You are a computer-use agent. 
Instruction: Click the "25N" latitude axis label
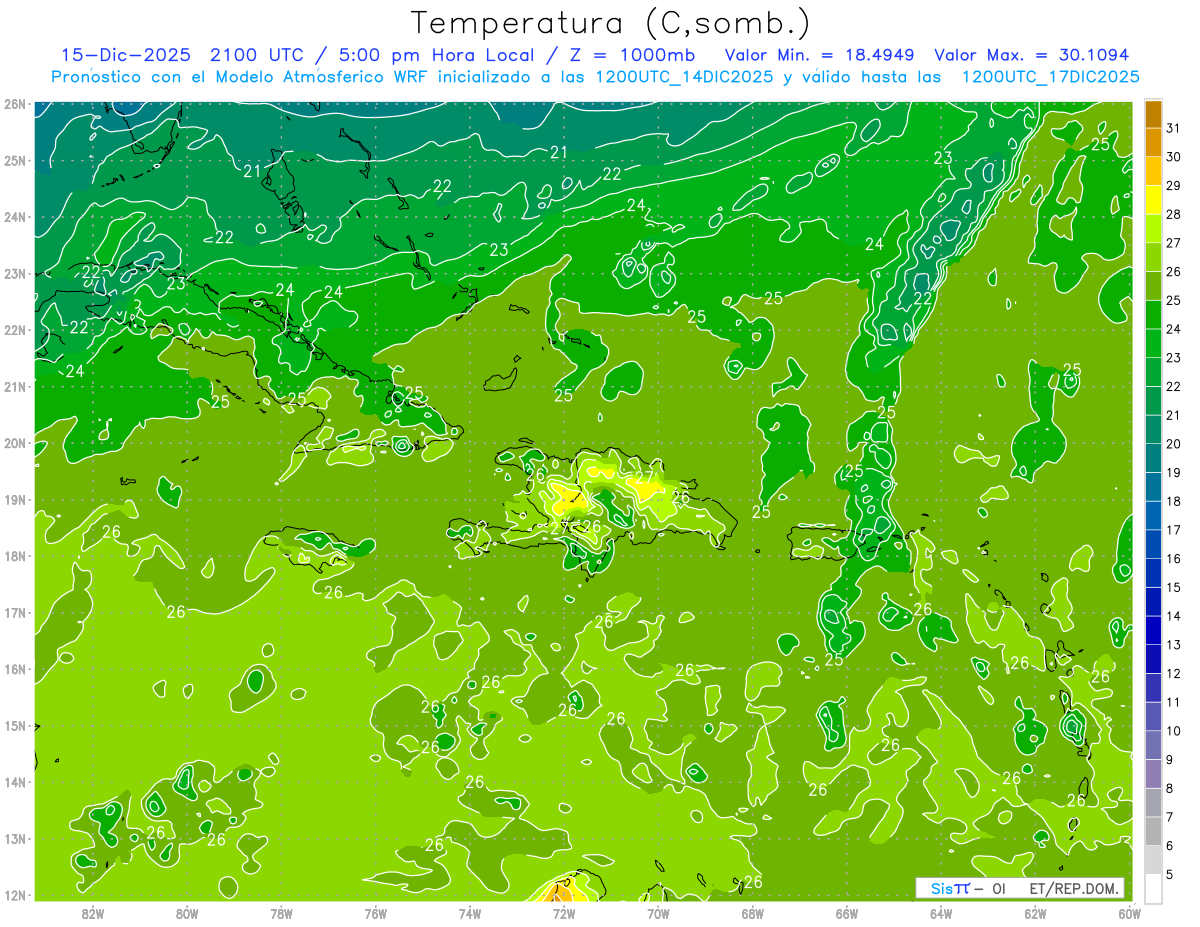(15, 161)
